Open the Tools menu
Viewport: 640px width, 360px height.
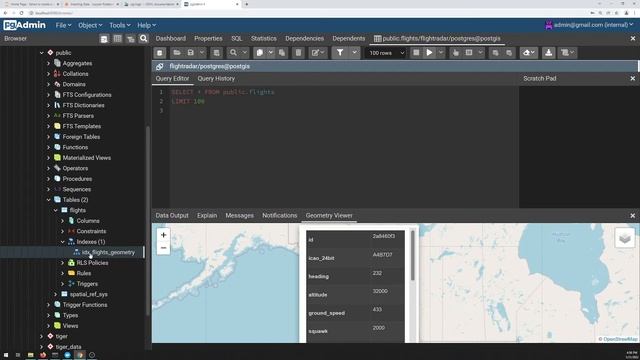[120, 25]
